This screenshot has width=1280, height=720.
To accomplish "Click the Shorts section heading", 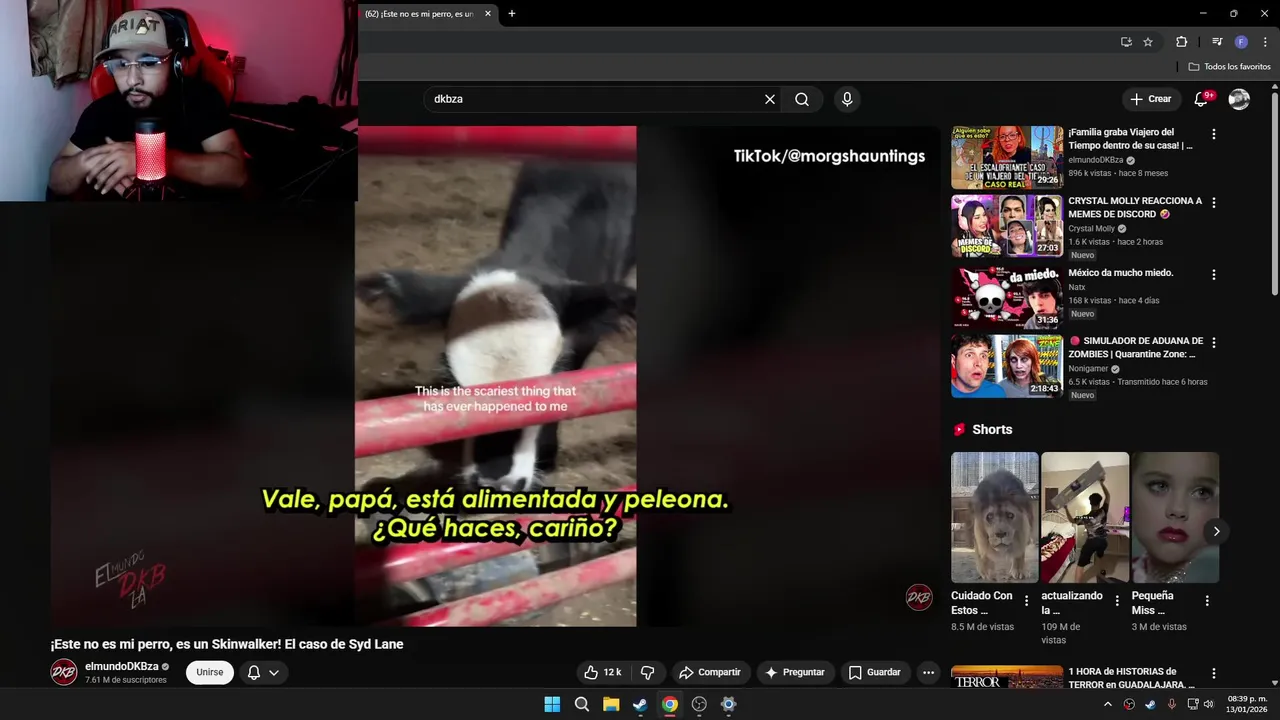I will [992, 429].
